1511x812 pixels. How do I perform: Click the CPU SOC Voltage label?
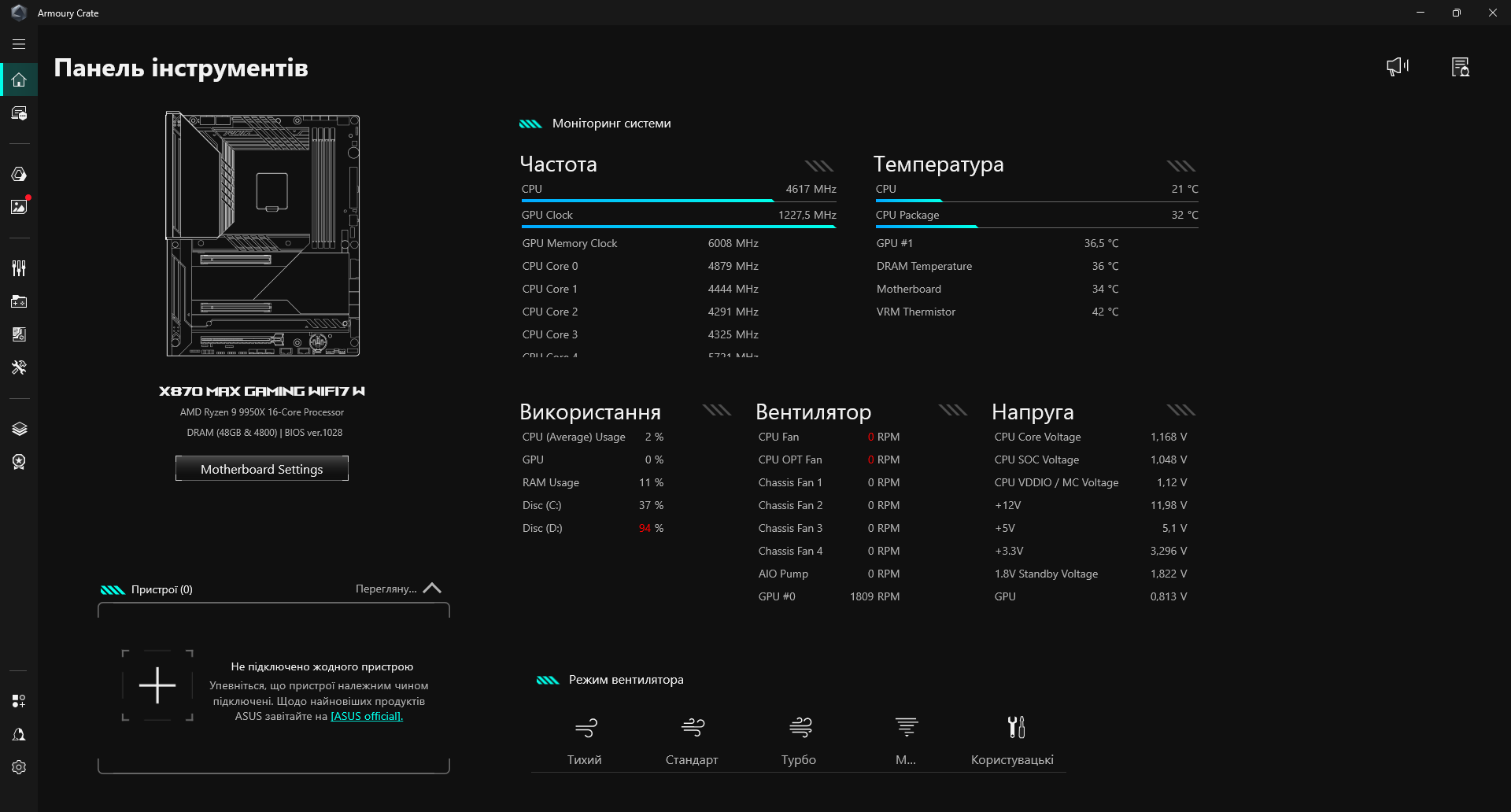pos(1036,460)
